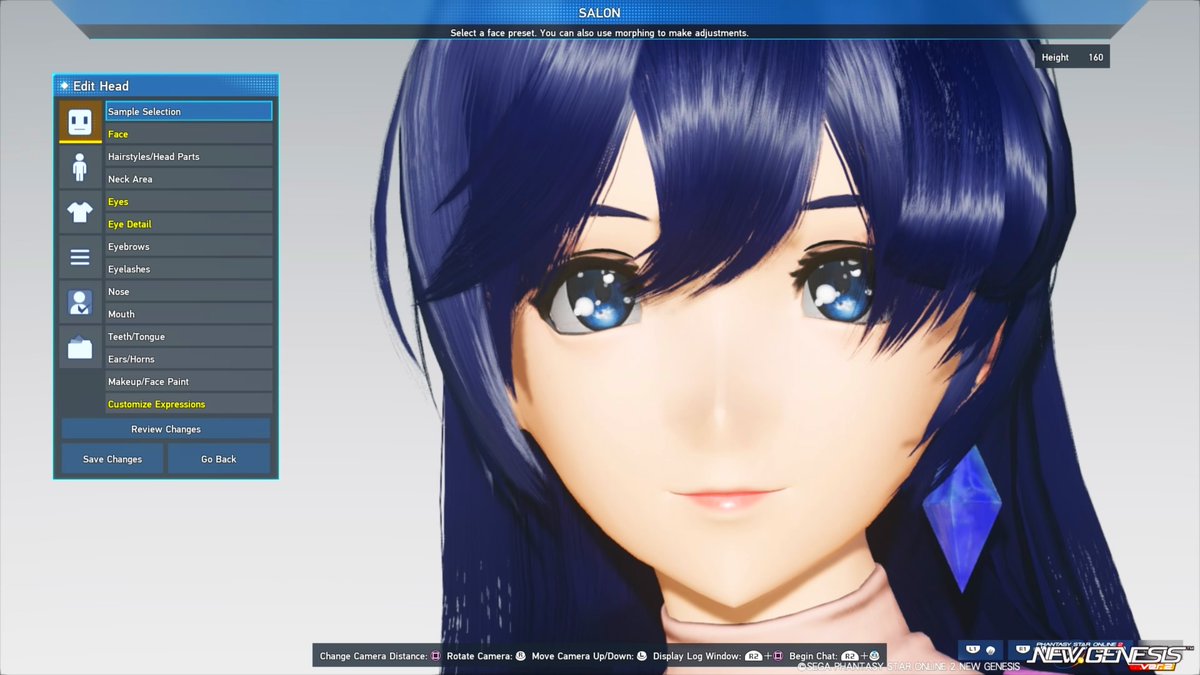Screen dimensions: 1200x675
Task: Select the Neck Area entry
Action: click(189, 179)
